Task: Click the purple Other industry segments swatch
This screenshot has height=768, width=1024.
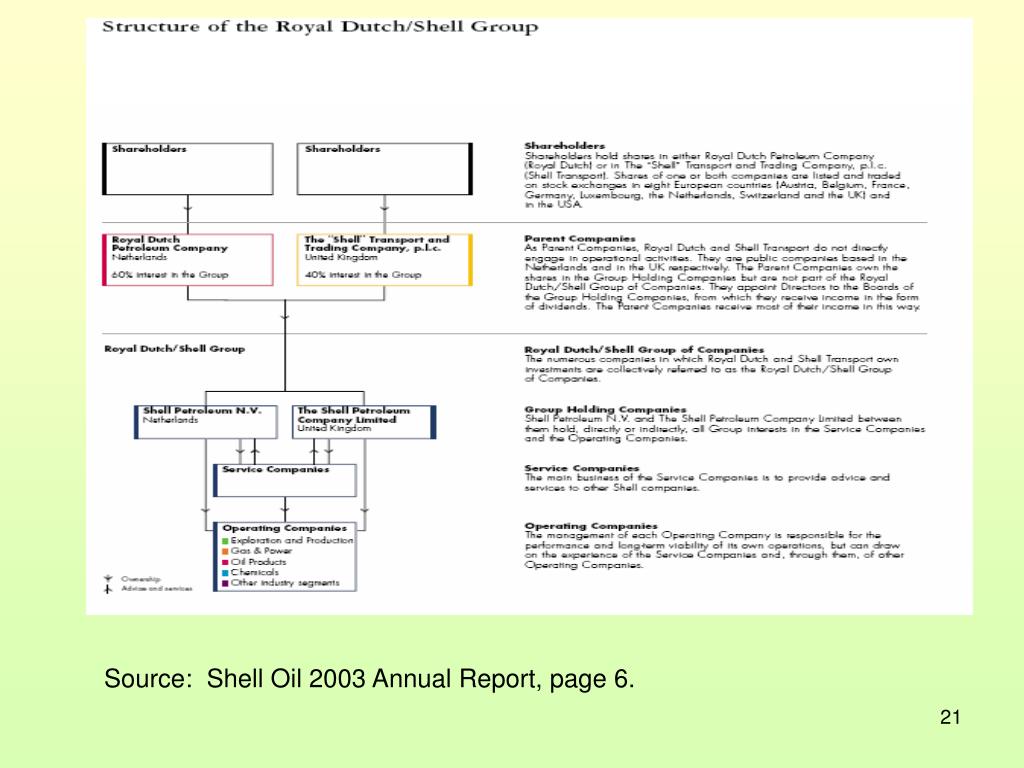Action: click(225, 583)
